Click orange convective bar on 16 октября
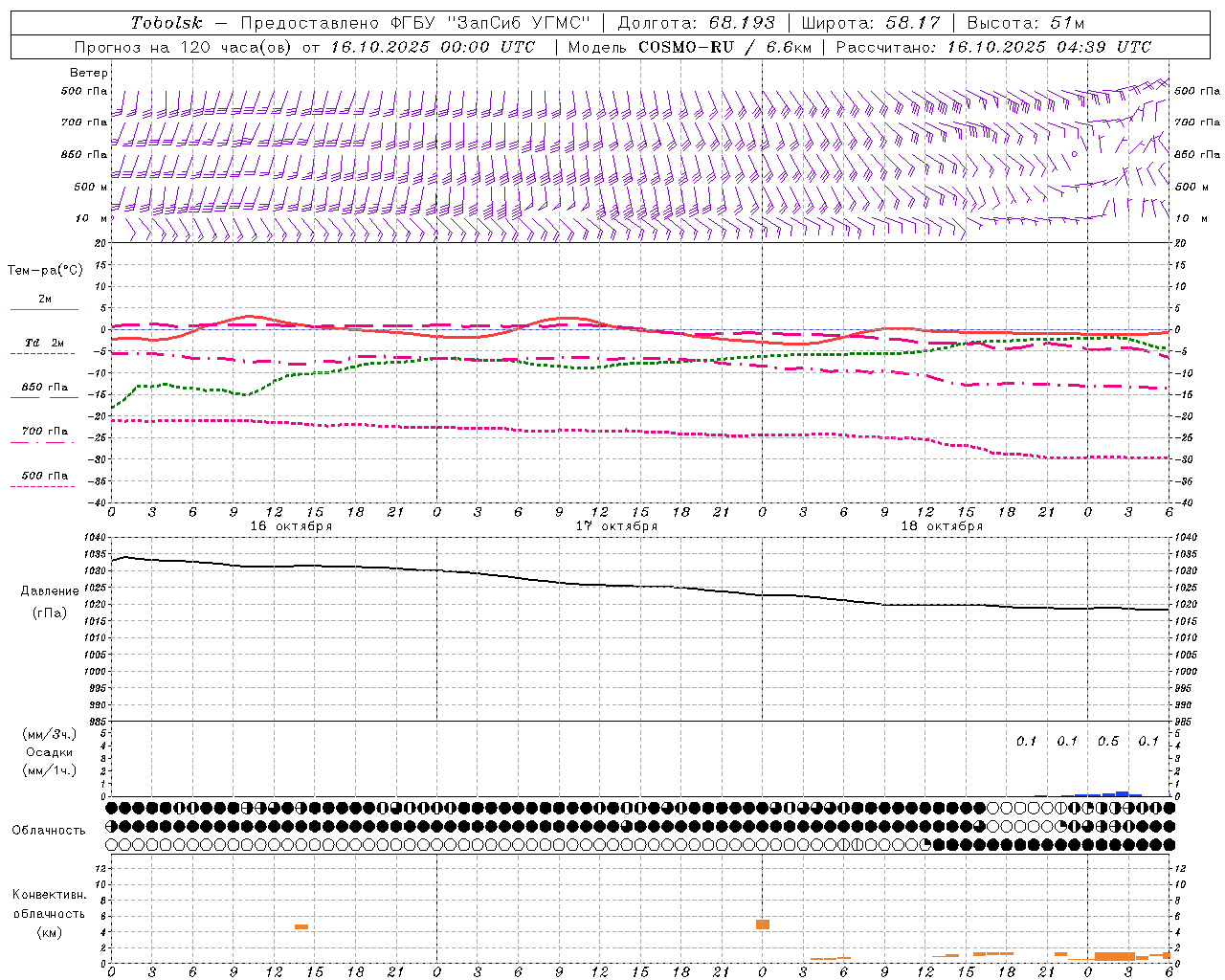This screenshot has width=1225, height=980. click(x=301, y=926)
